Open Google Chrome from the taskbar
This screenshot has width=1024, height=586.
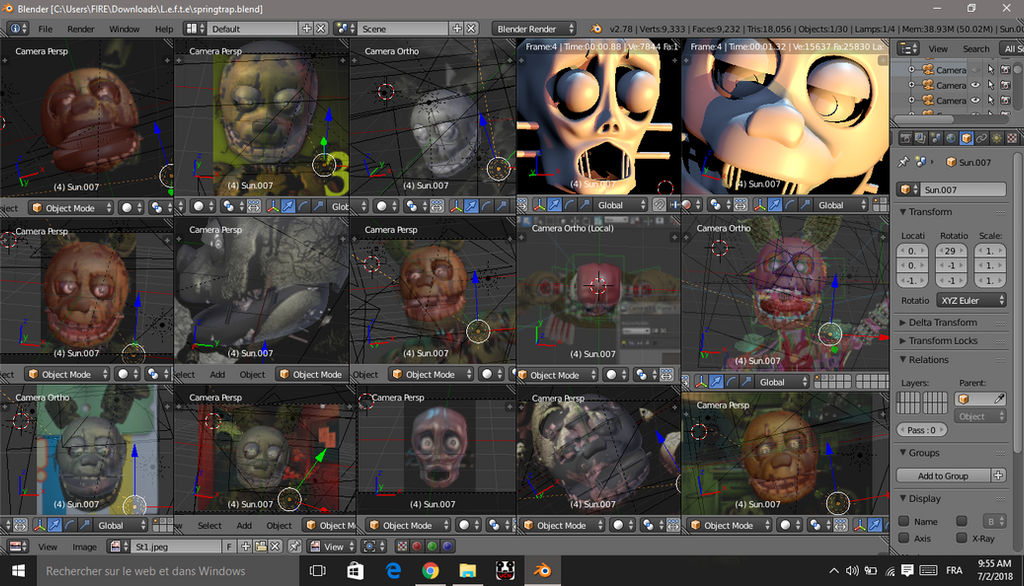(x=430, y=570)
